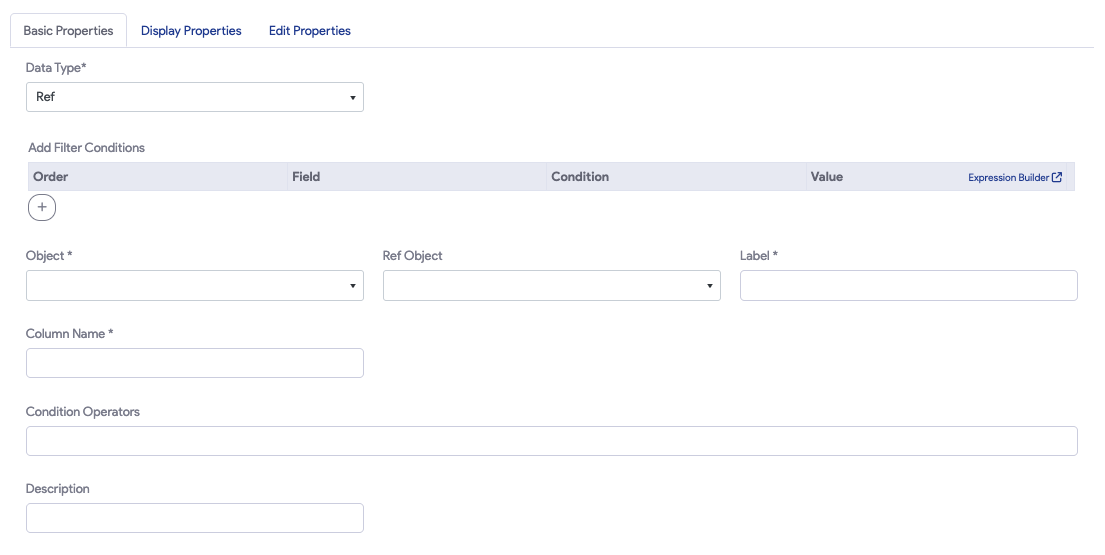Switch to the Basic Properties tab
This screenshot has width=1105, height=555.
pyautogui.click(x=68, y=31)
